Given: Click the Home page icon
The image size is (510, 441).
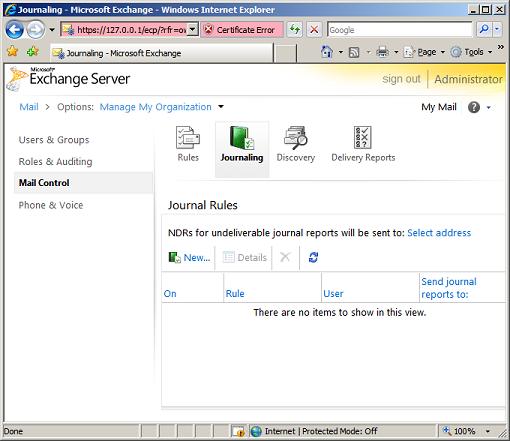Looking at the screenshot, I should click(327, 52).
